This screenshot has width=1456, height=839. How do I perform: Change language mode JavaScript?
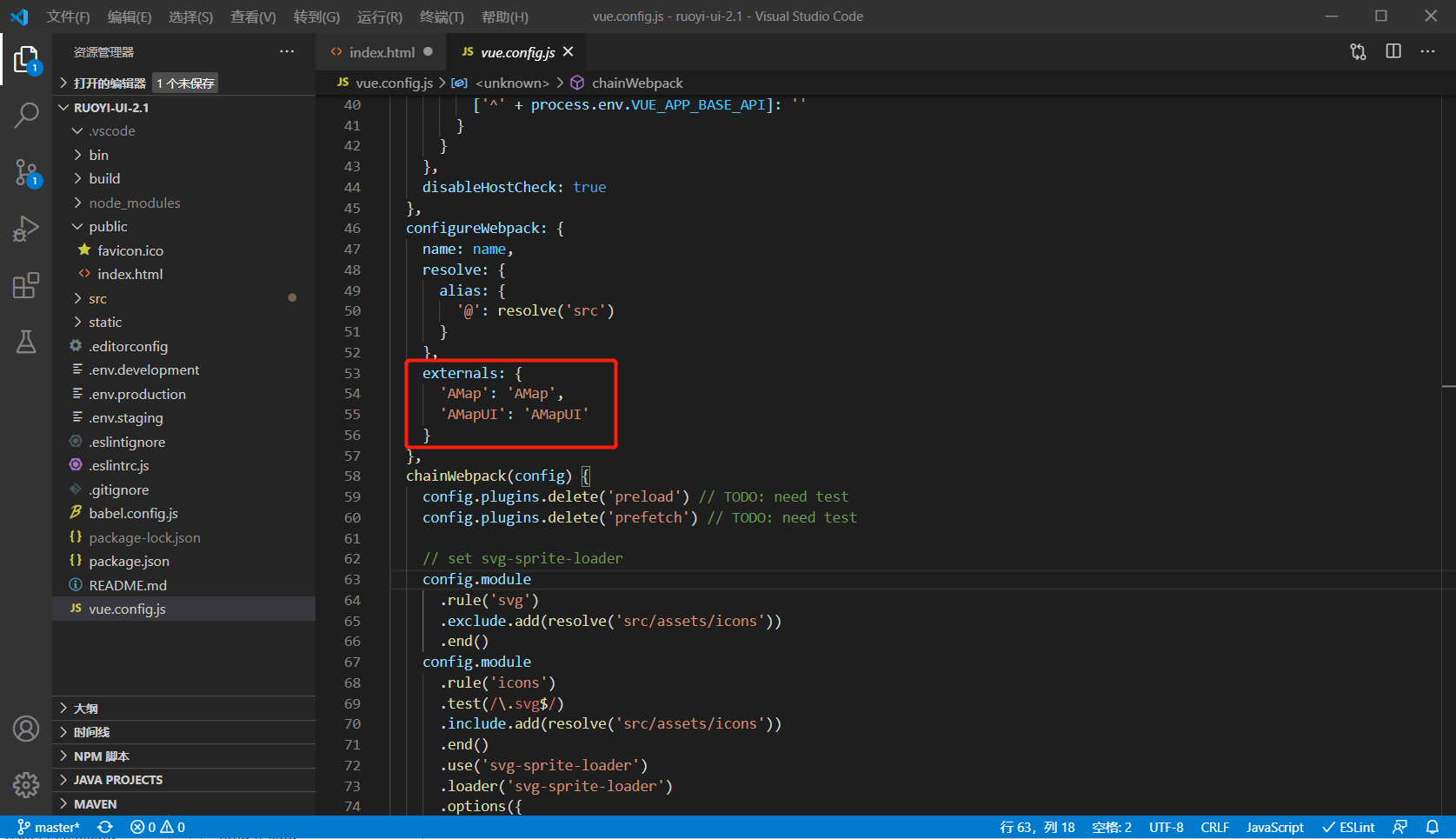click(x=1274, y=827)
